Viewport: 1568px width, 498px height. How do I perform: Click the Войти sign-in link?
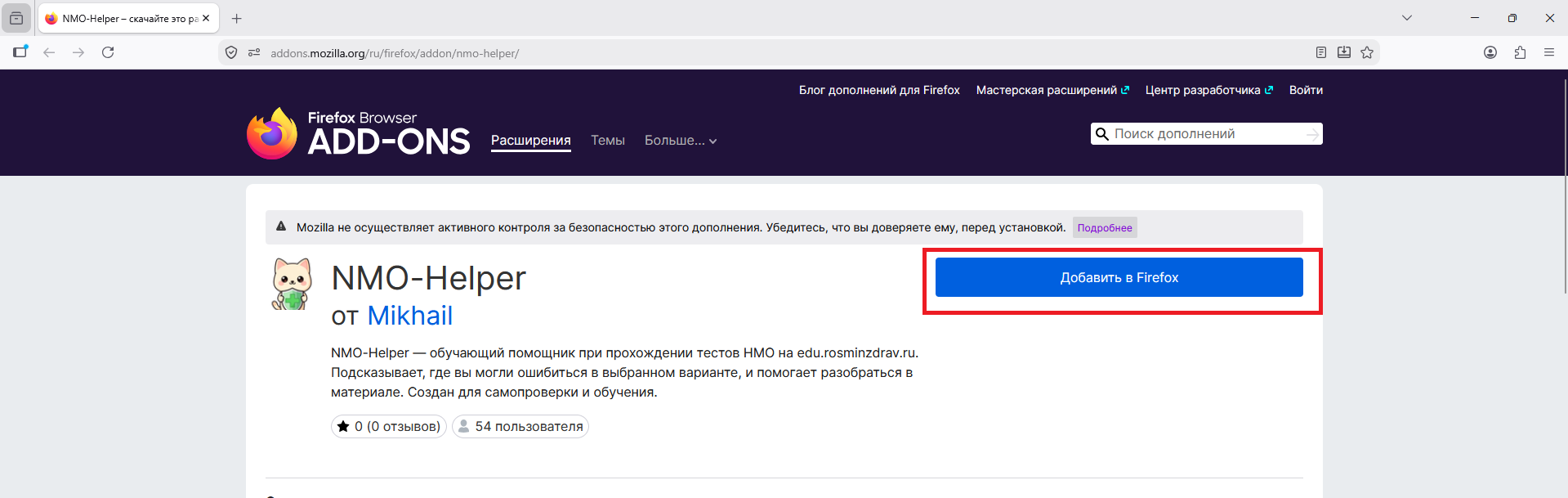tap(1306, 90)
